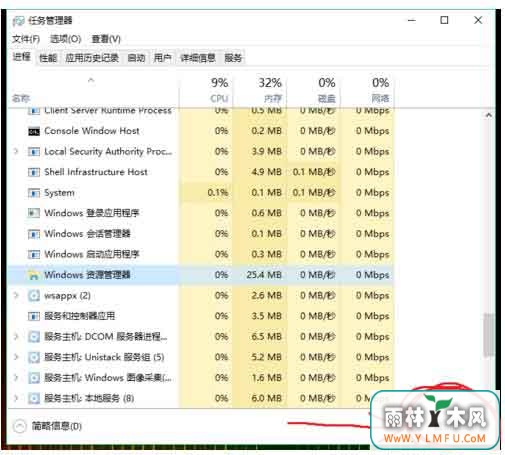Click 服务和控制器应用's 3.5 MB memory cell
The width and height of the screenshot is (505, 455).
[x=267, y=316]
